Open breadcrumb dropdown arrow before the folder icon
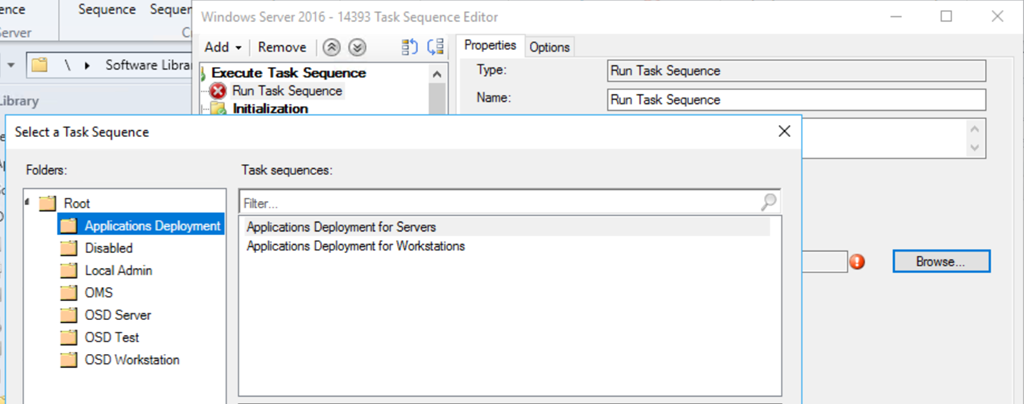Viewport: 1024px width, 404px height. (10, 65)
